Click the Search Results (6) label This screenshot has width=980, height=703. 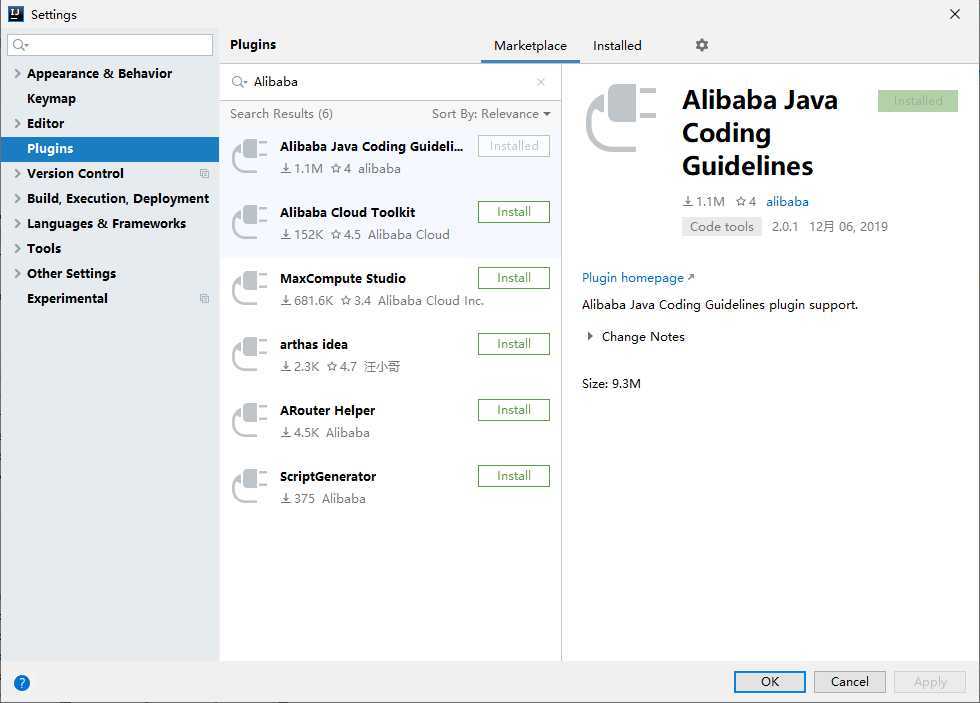[x=281, y=114]
